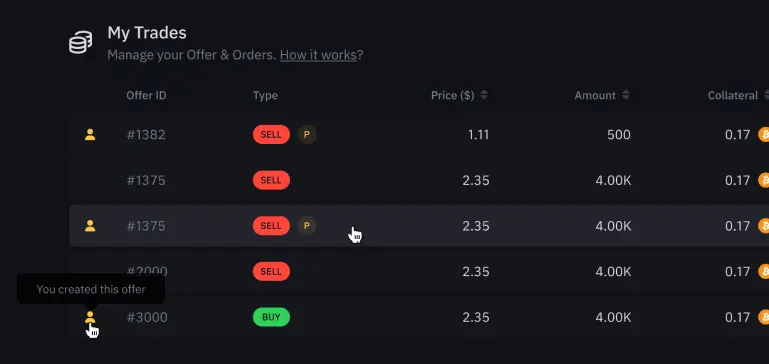The width and height of the screenshot is (769, 364).
Task: Sort table by Price ($) arrows
Action: pos(484,95)
